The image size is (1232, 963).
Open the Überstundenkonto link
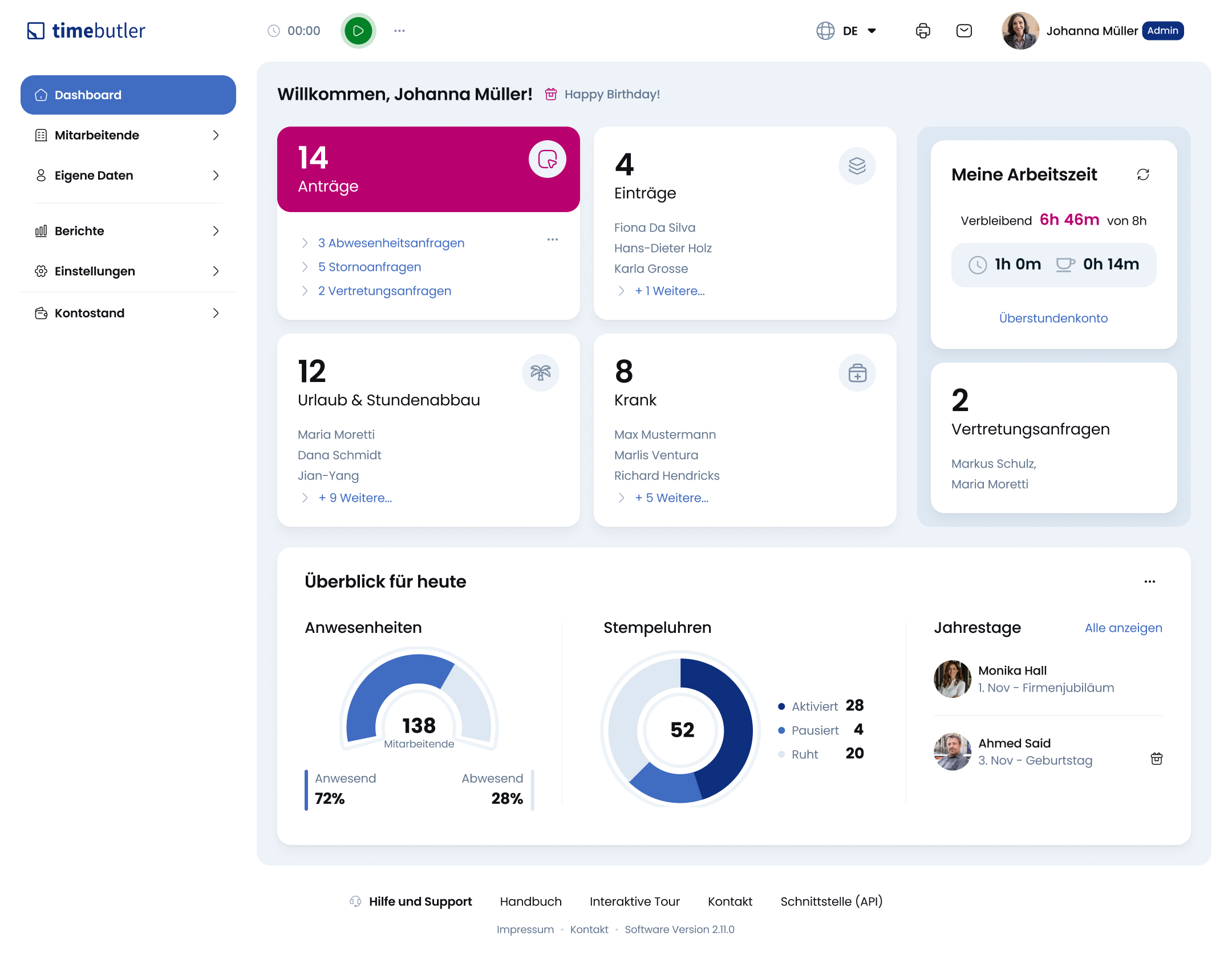[1053, 318]
